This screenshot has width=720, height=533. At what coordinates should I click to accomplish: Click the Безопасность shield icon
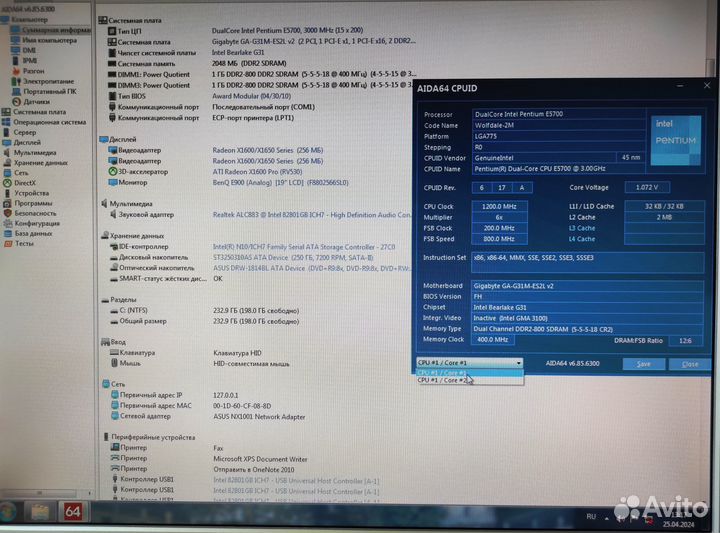pyautogui.click(x=6, y=213)
